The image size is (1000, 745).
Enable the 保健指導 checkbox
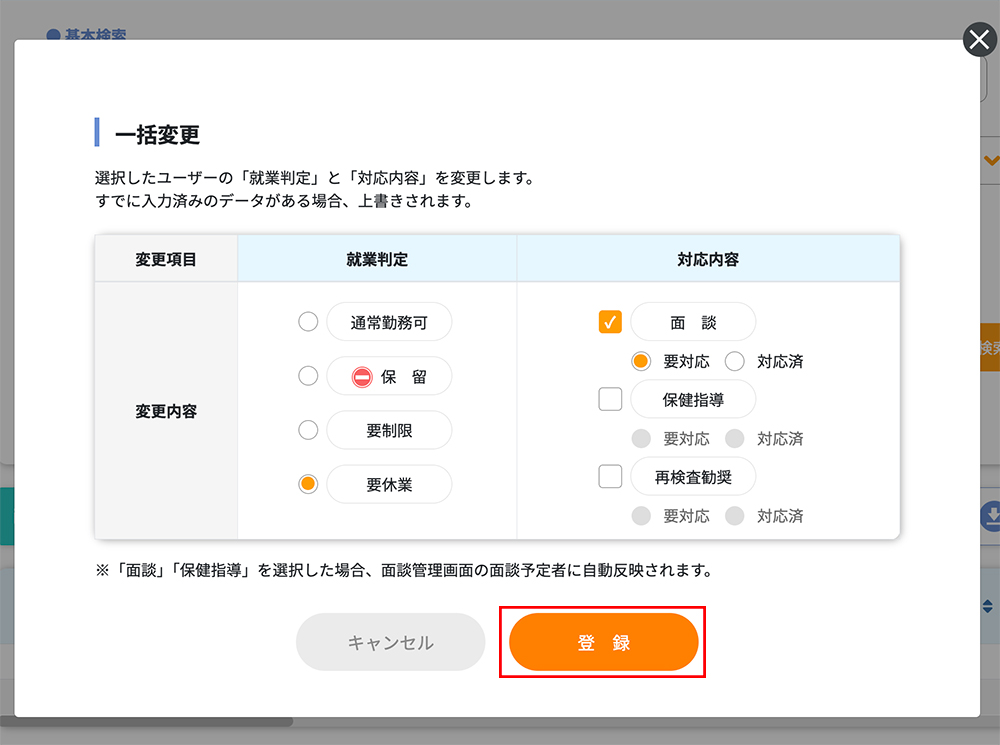[x=610, y=399]
